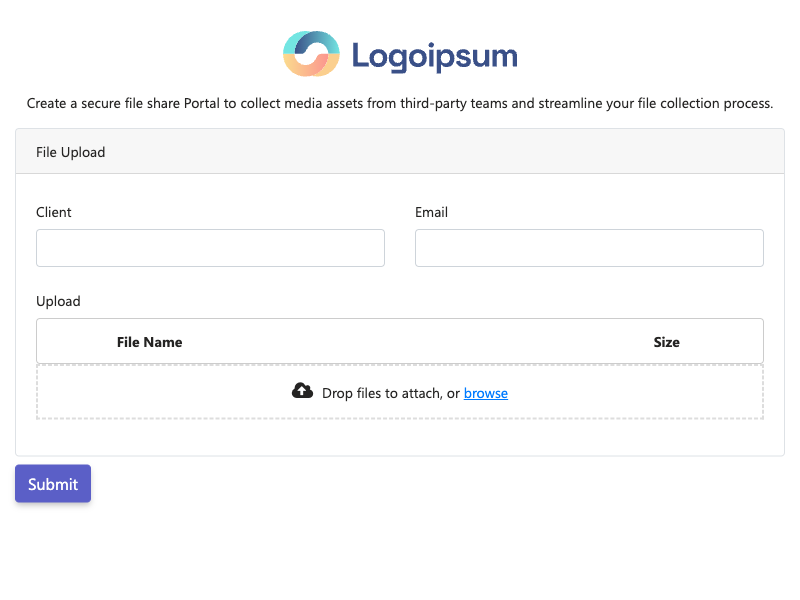Select the Size column header
Viewport: 800px width, 600px height.
666,342
